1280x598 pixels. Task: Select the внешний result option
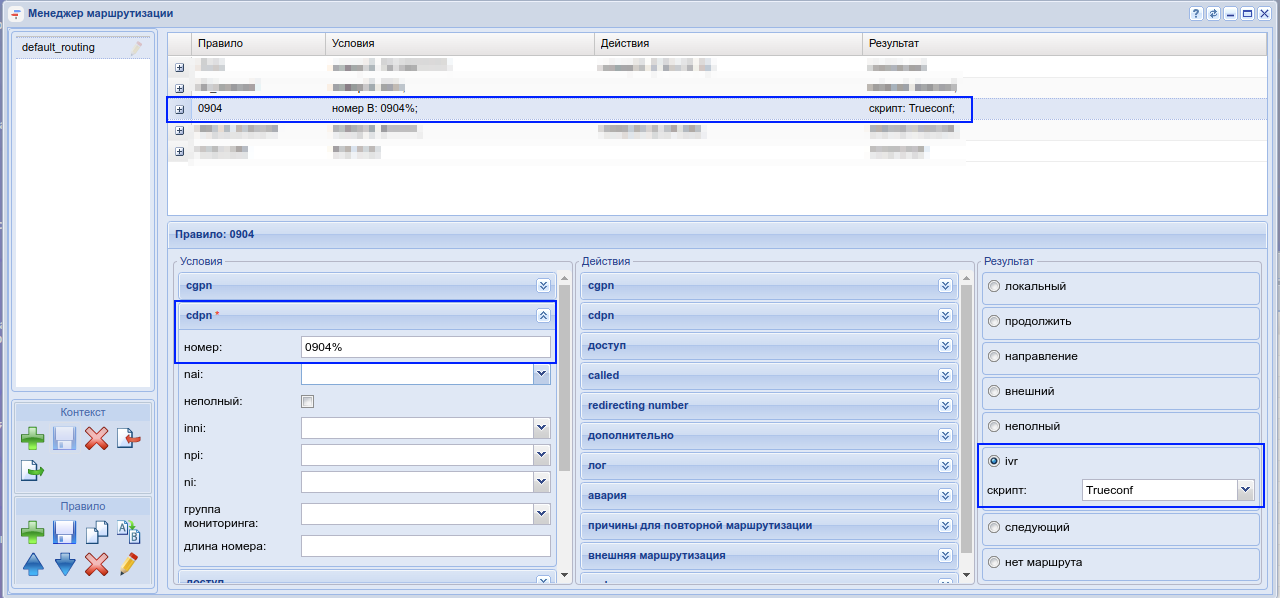point(994,391)
